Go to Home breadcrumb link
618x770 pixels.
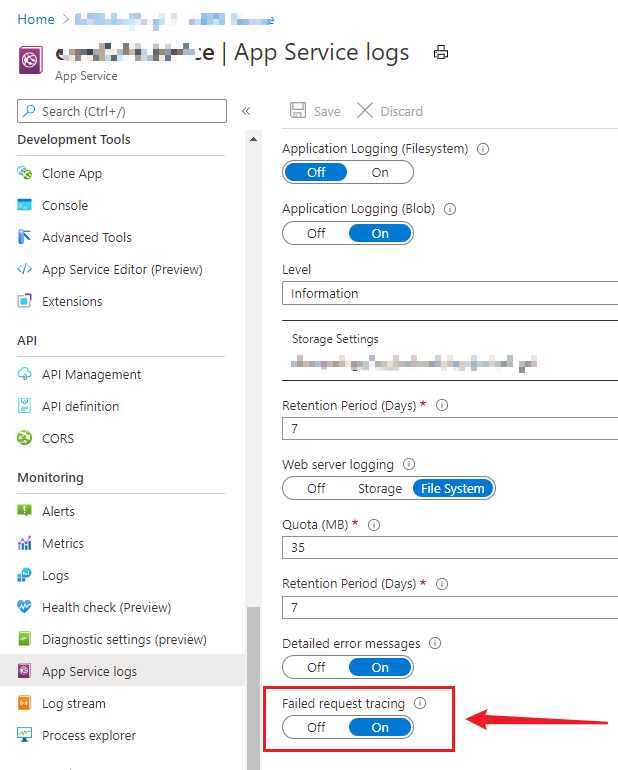(36, 19)
